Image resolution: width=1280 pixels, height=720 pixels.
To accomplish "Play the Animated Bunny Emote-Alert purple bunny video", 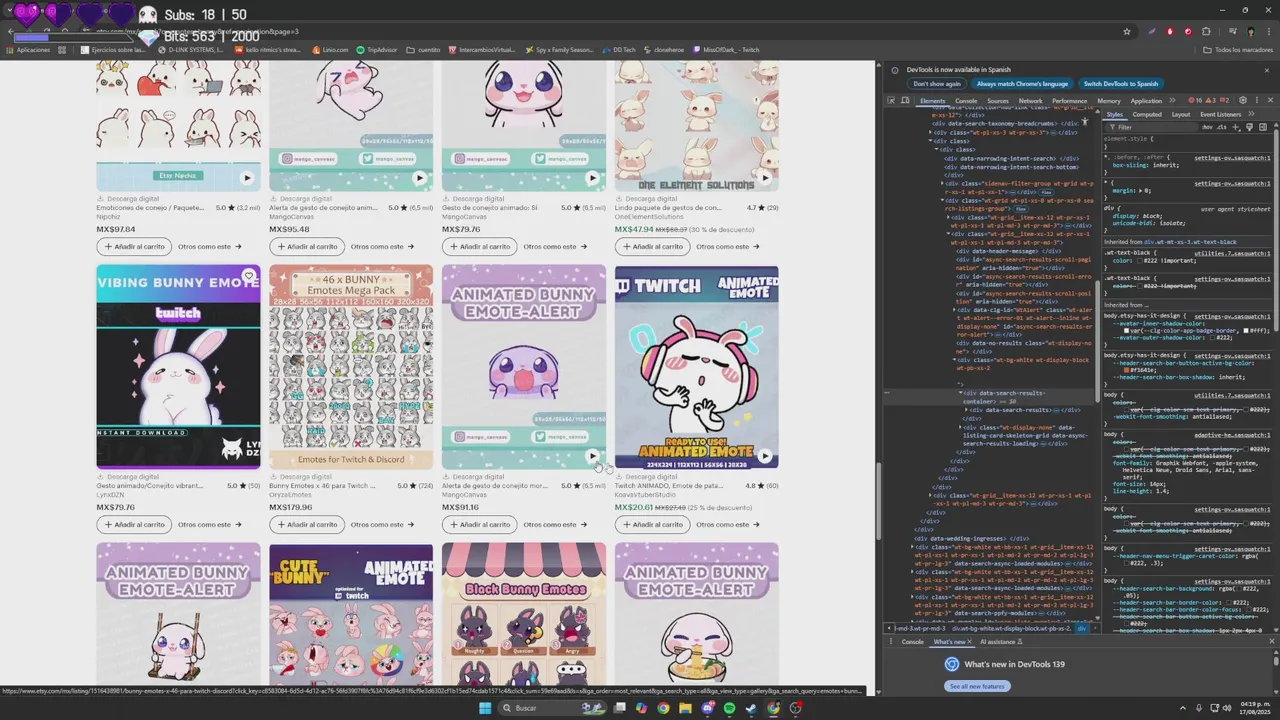I will pyautogui.click(x=592, y=456).
